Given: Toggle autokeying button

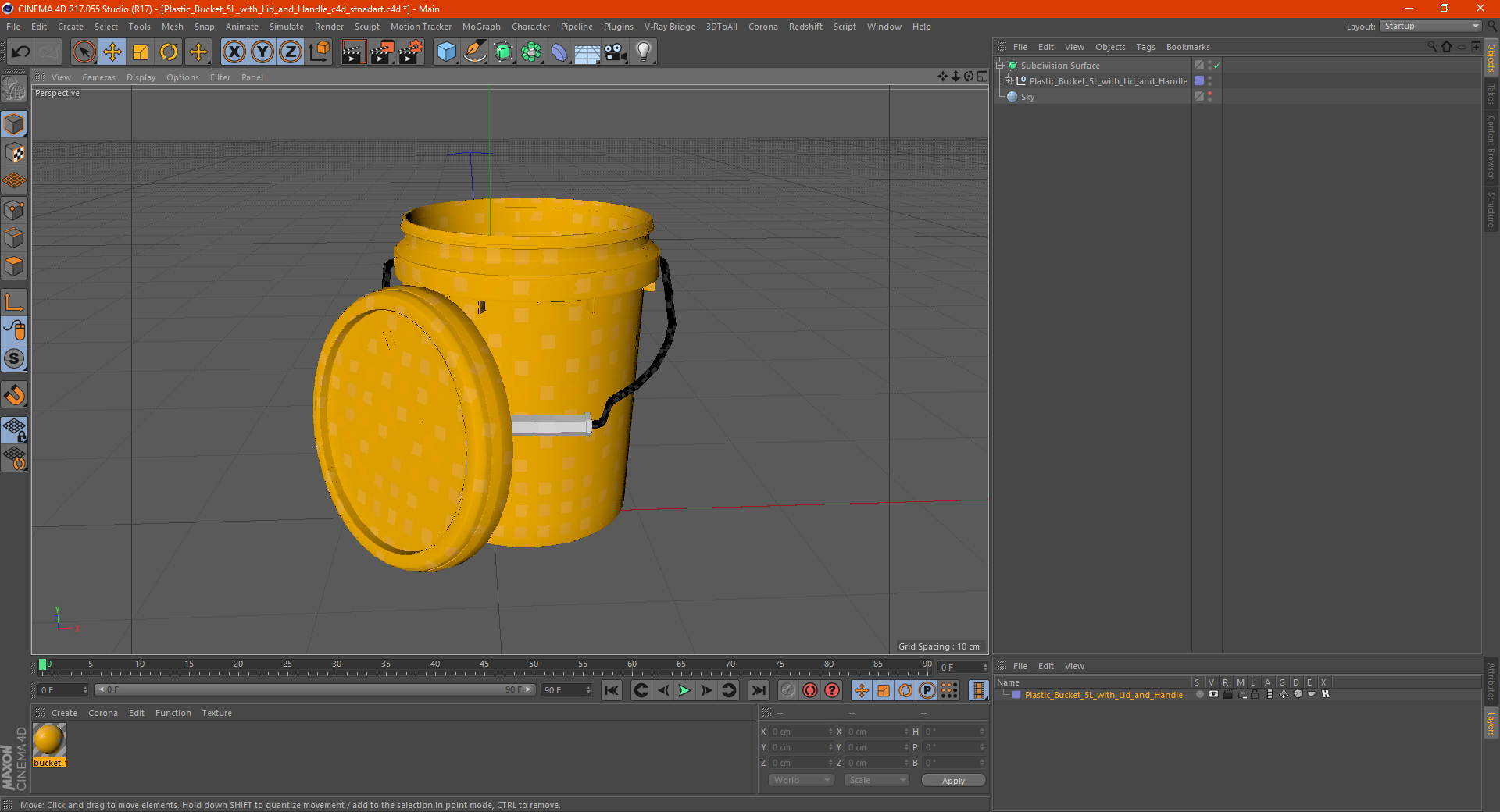Looking at the screenshot, I should (810, 690).
